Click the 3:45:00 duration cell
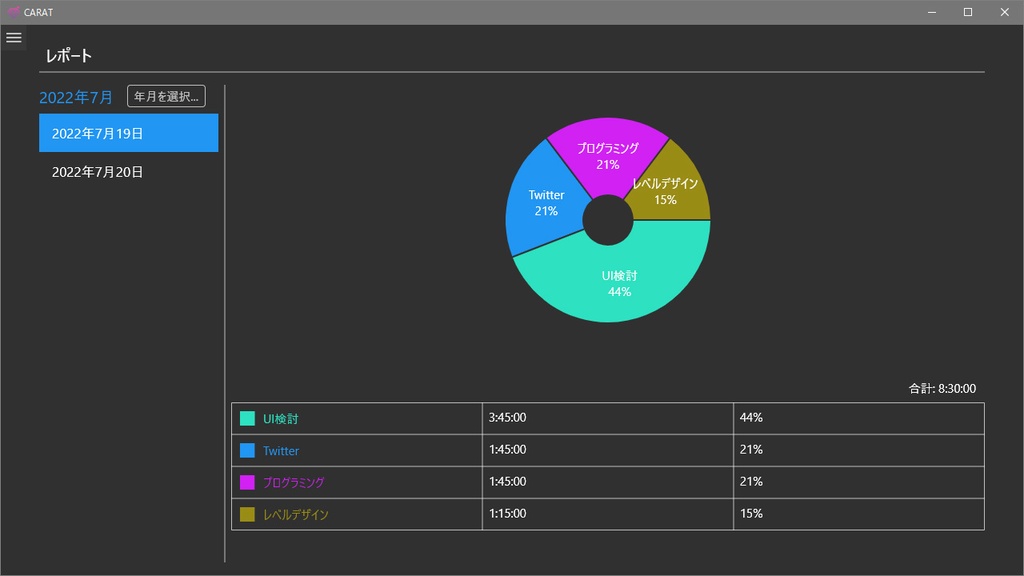This screenshot has width=1024, height=576. coord(608,418)
